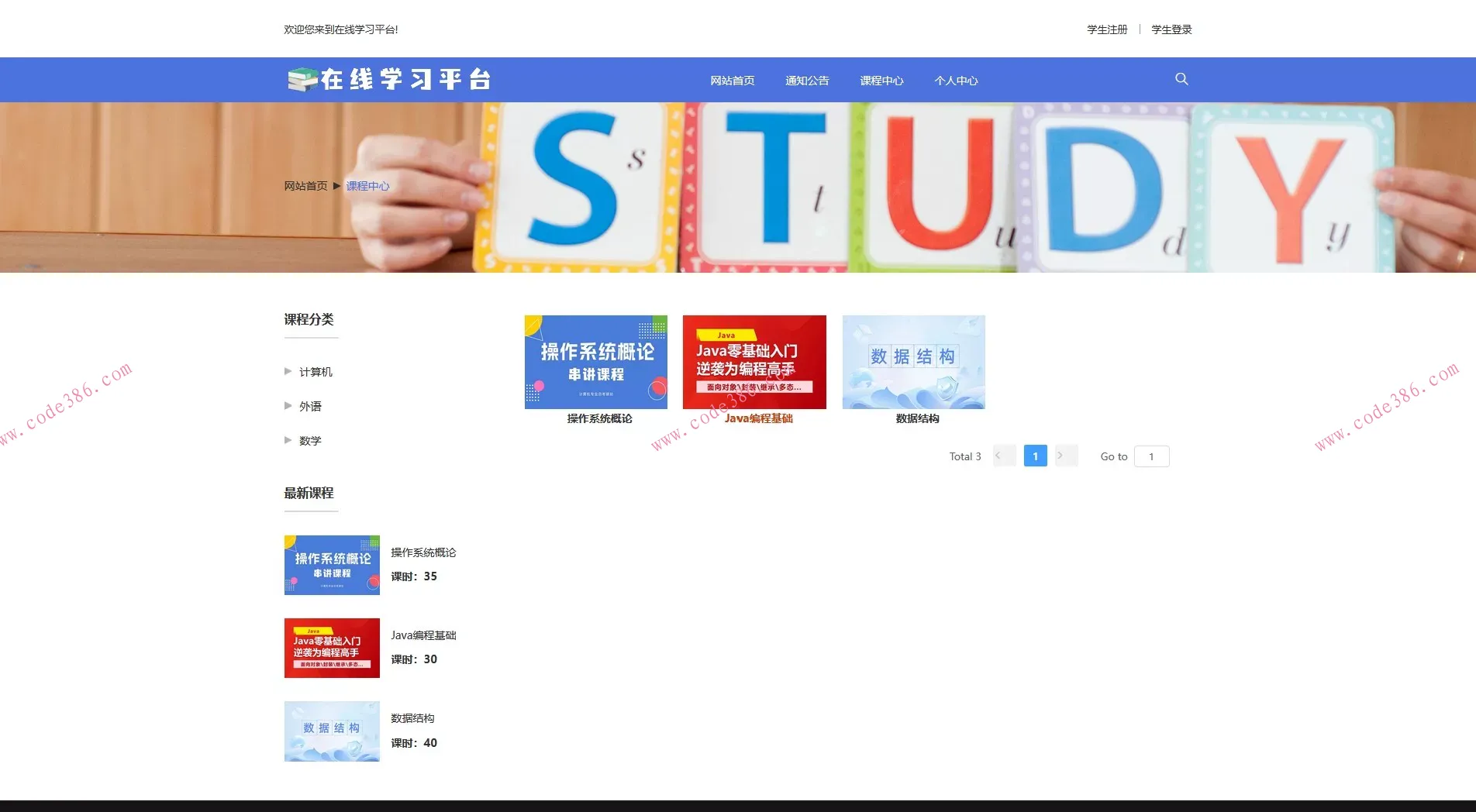Click 网站首页 in the breadcrumb
This screenshot has width=1476, height=812.
[x=305, y=186]
